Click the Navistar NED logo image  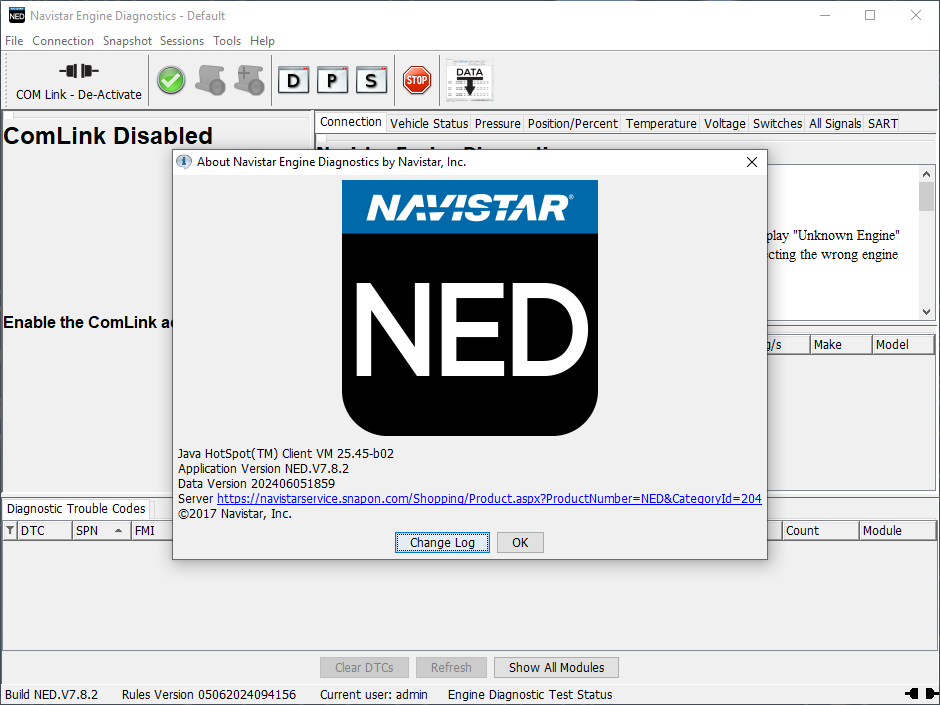coord(469,308)
